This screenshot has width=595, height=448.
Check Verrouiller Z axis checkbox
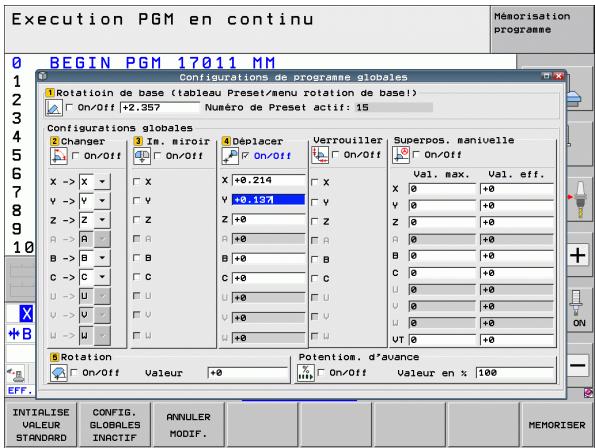click(315, 222)
